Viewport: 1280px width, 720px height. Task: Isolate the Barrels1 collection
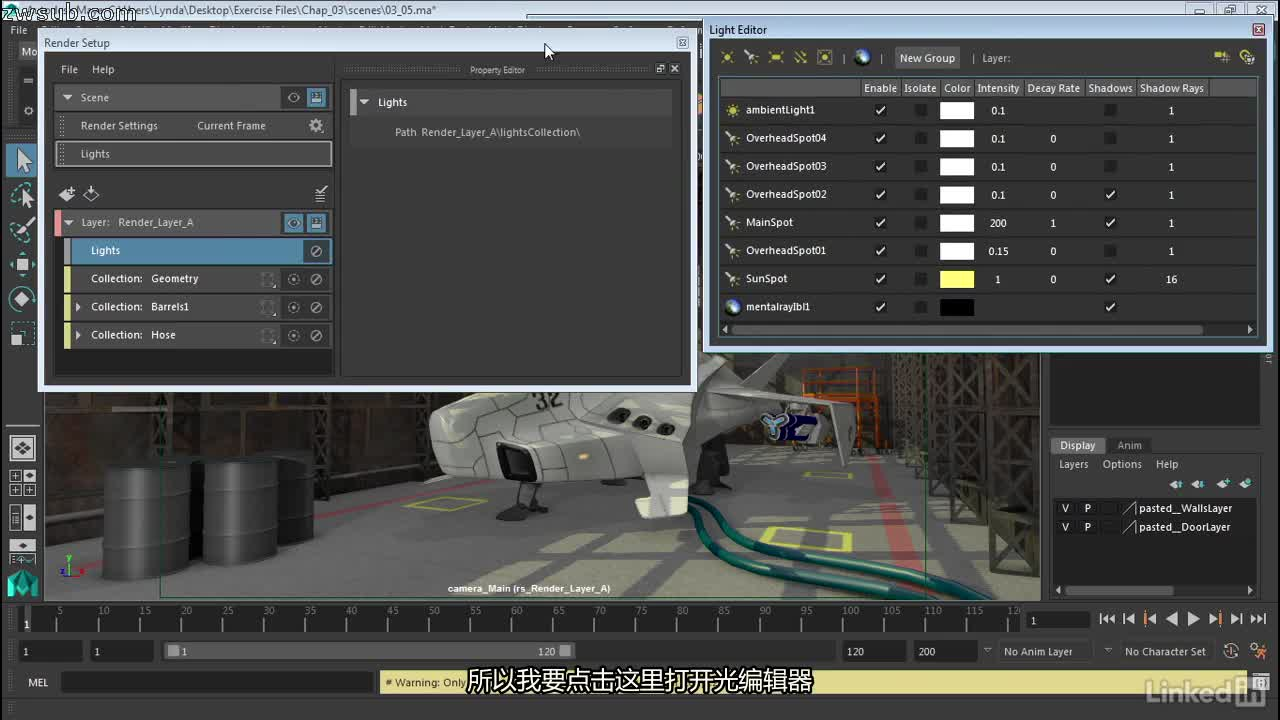[294, 307]
